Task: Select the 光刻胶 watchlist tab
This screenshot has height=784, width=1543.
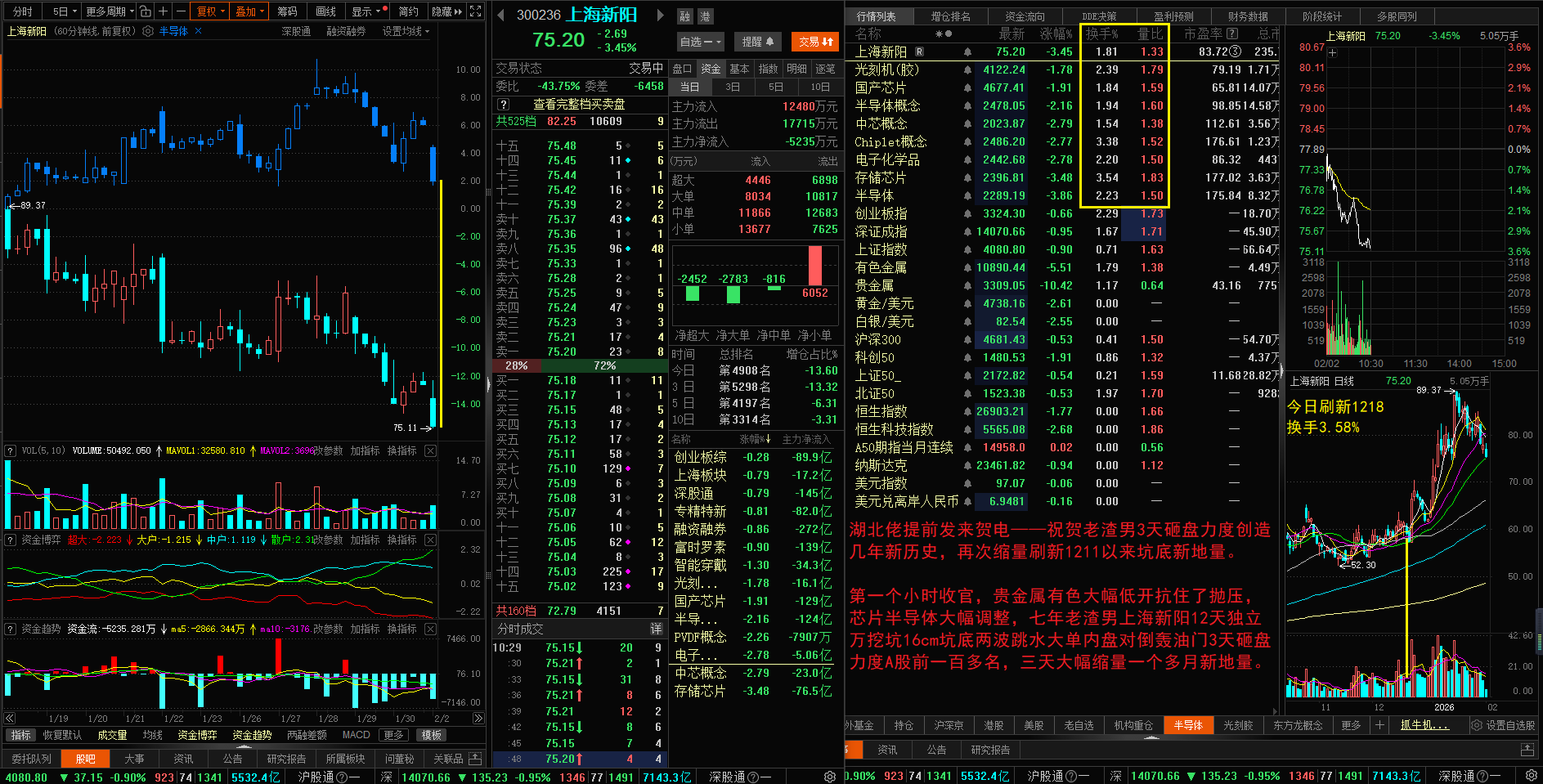Action: [1237, 725]
